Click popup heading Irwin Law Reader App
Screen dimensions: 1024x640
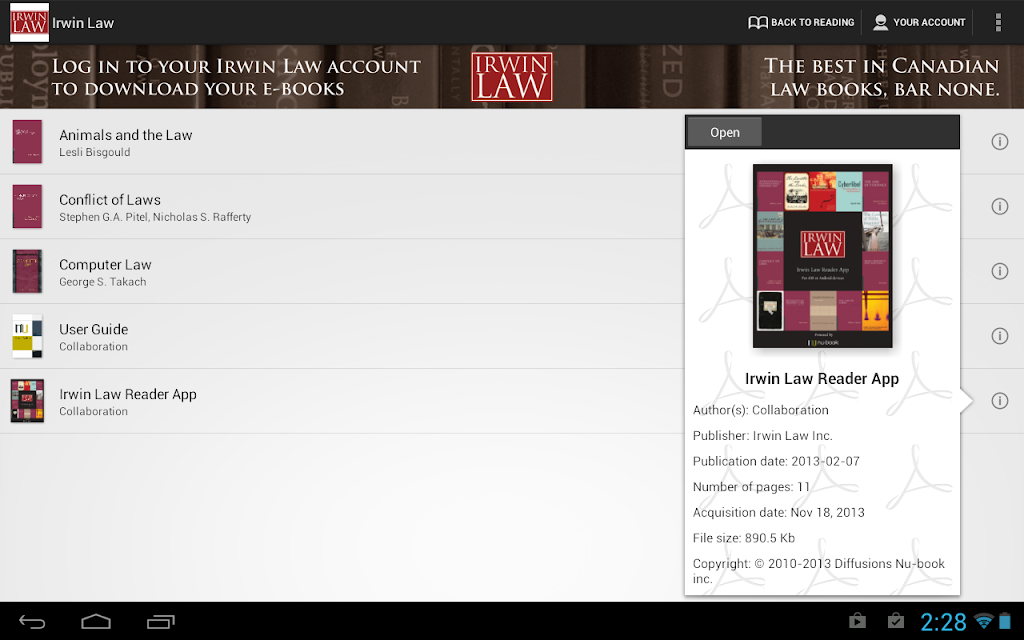click(822, 379)
